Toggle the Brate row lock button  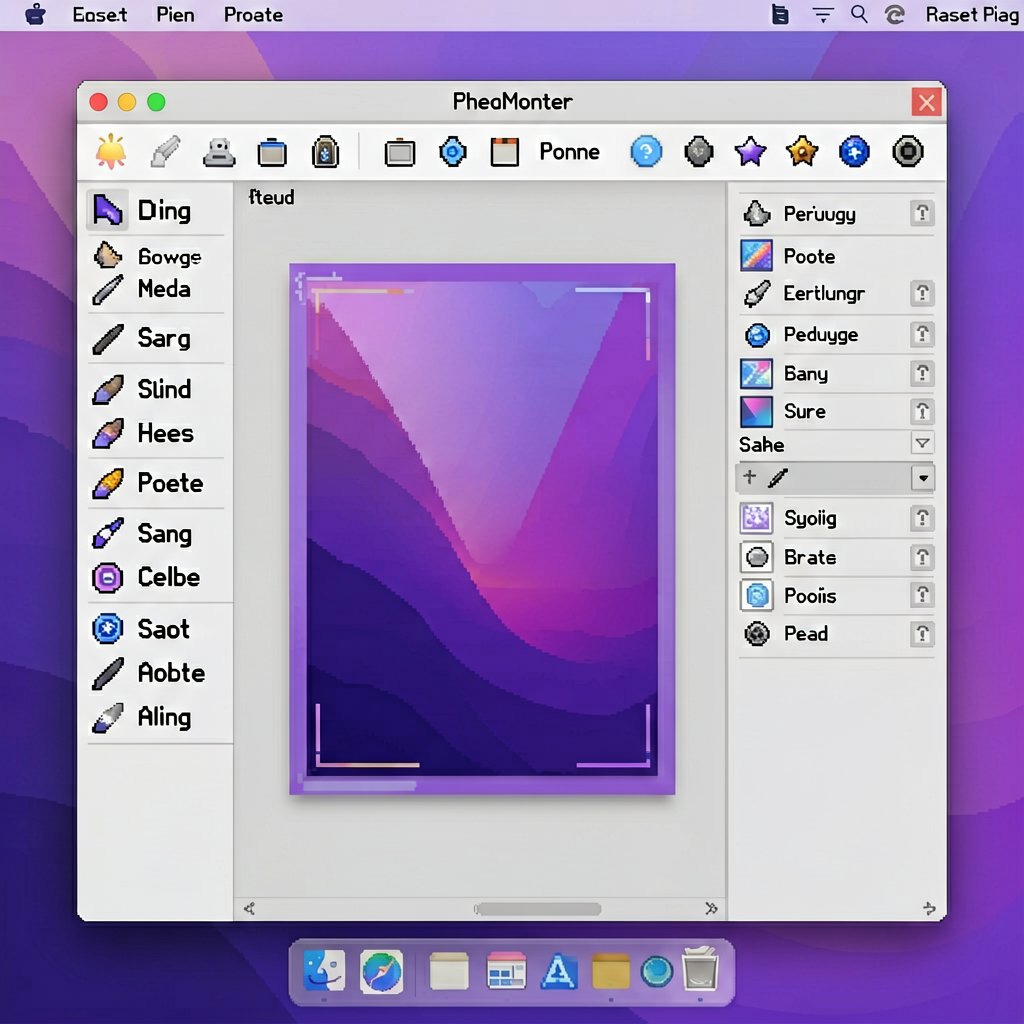click(x=922, y=558)
